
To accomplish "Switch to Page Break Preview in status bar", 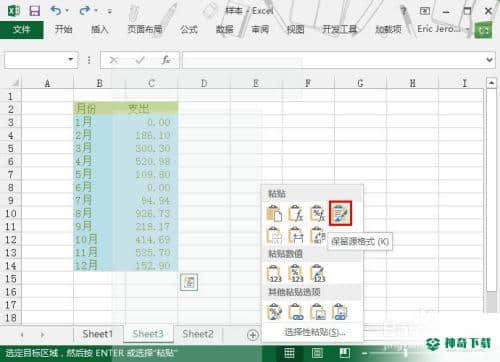I will 345,353.
